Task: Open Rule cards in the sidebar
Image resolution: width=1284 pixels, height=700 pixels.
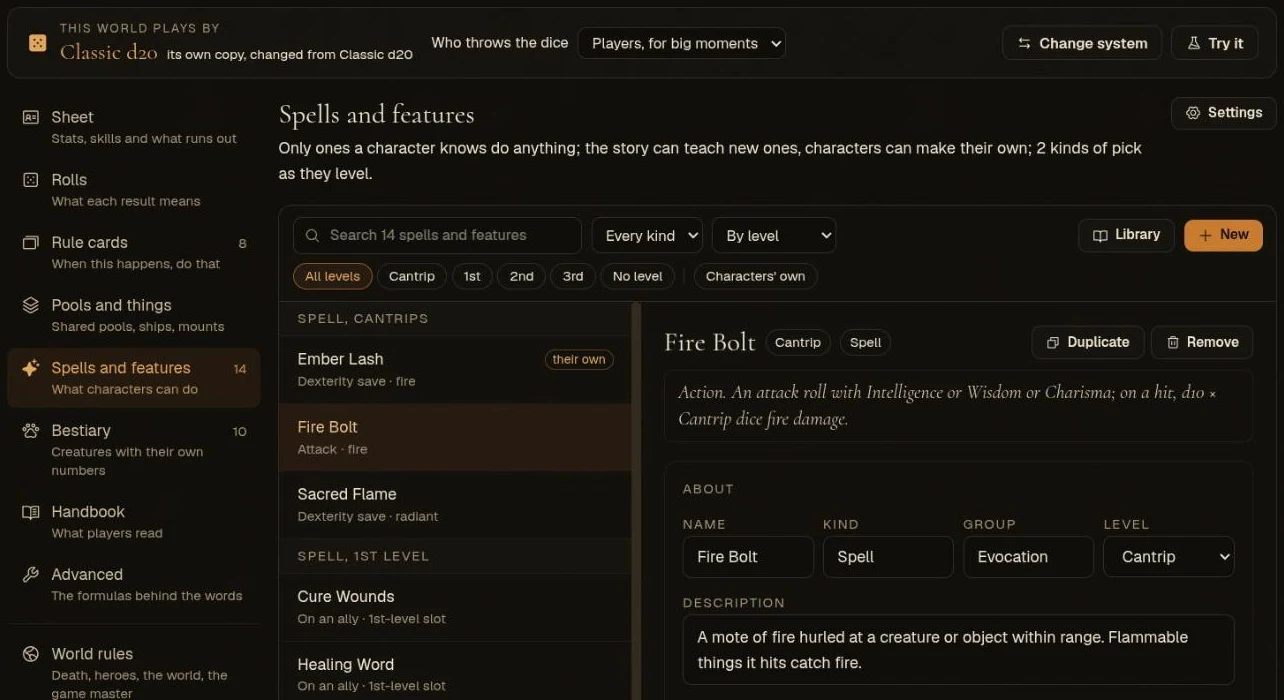Action: click(133, 253)
